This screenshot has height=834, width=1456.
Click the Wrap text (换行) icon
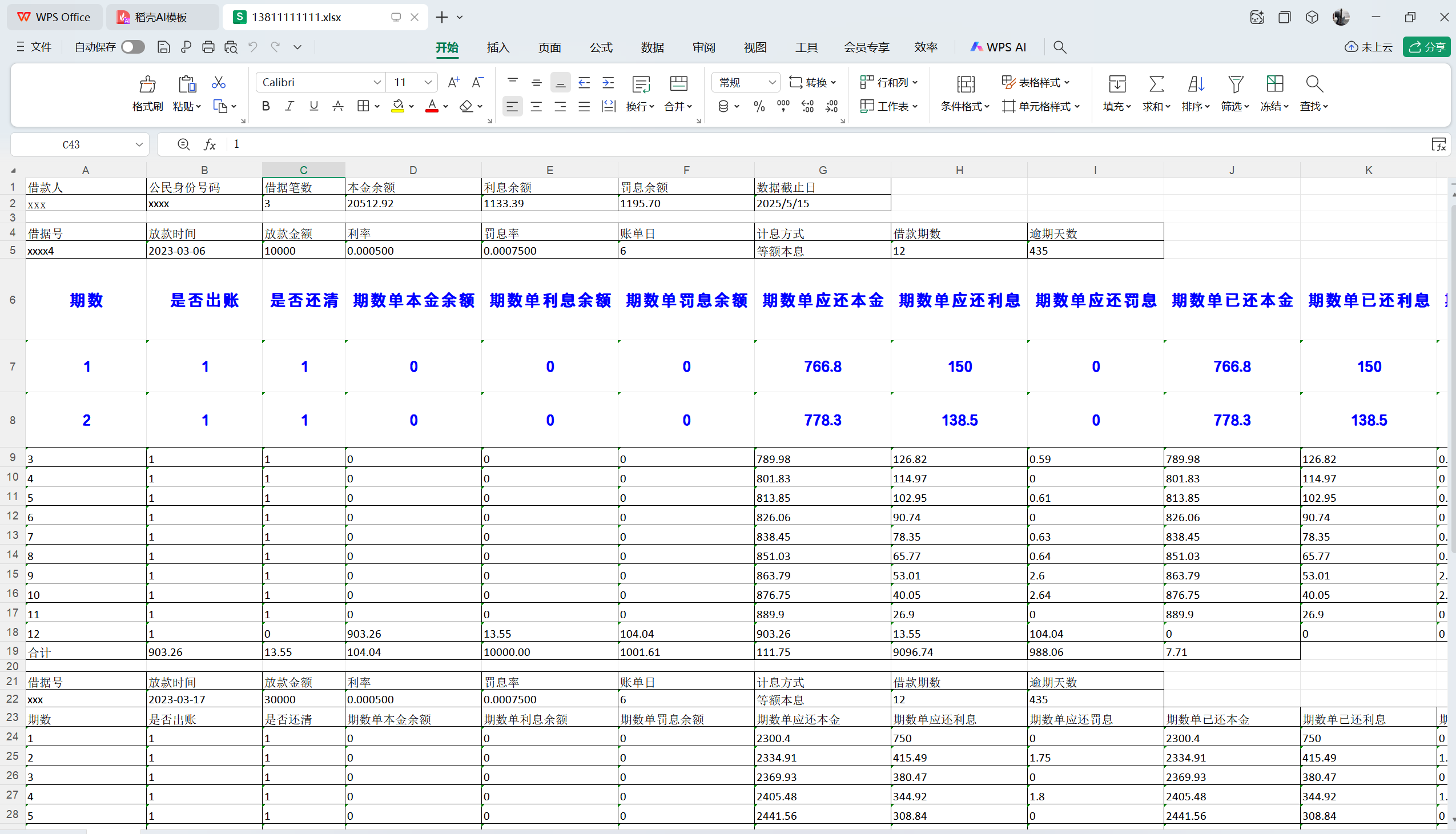coord(641,85)
